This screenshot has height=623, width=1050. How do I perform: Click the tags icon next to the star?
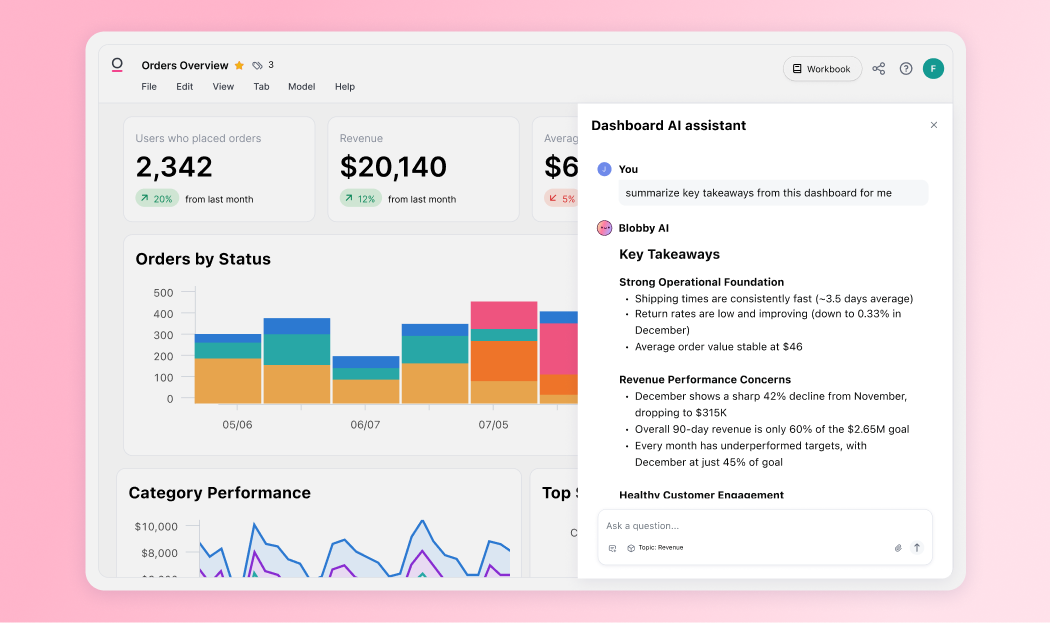[257, 66]
